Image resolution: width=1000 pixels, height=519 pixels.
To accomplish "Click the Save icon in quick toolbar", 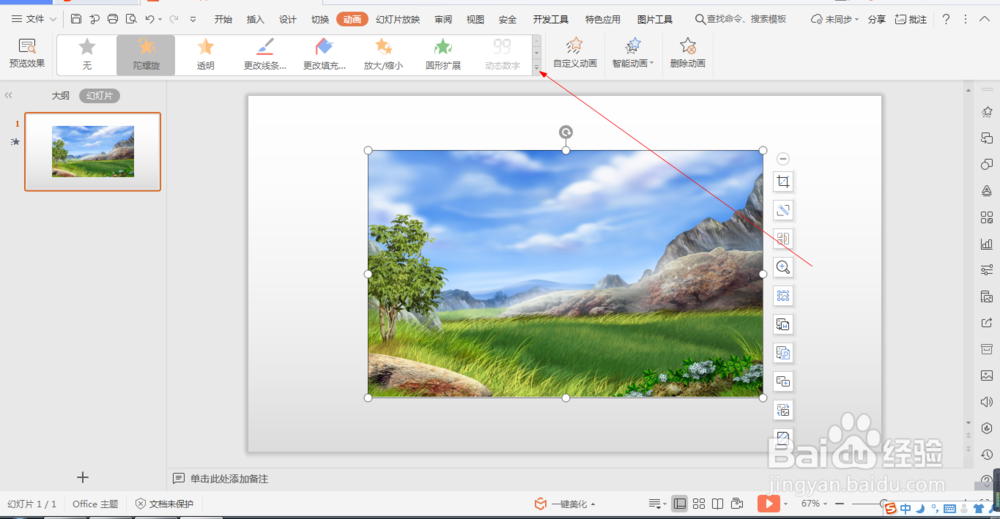I will [x=76, y=19].
